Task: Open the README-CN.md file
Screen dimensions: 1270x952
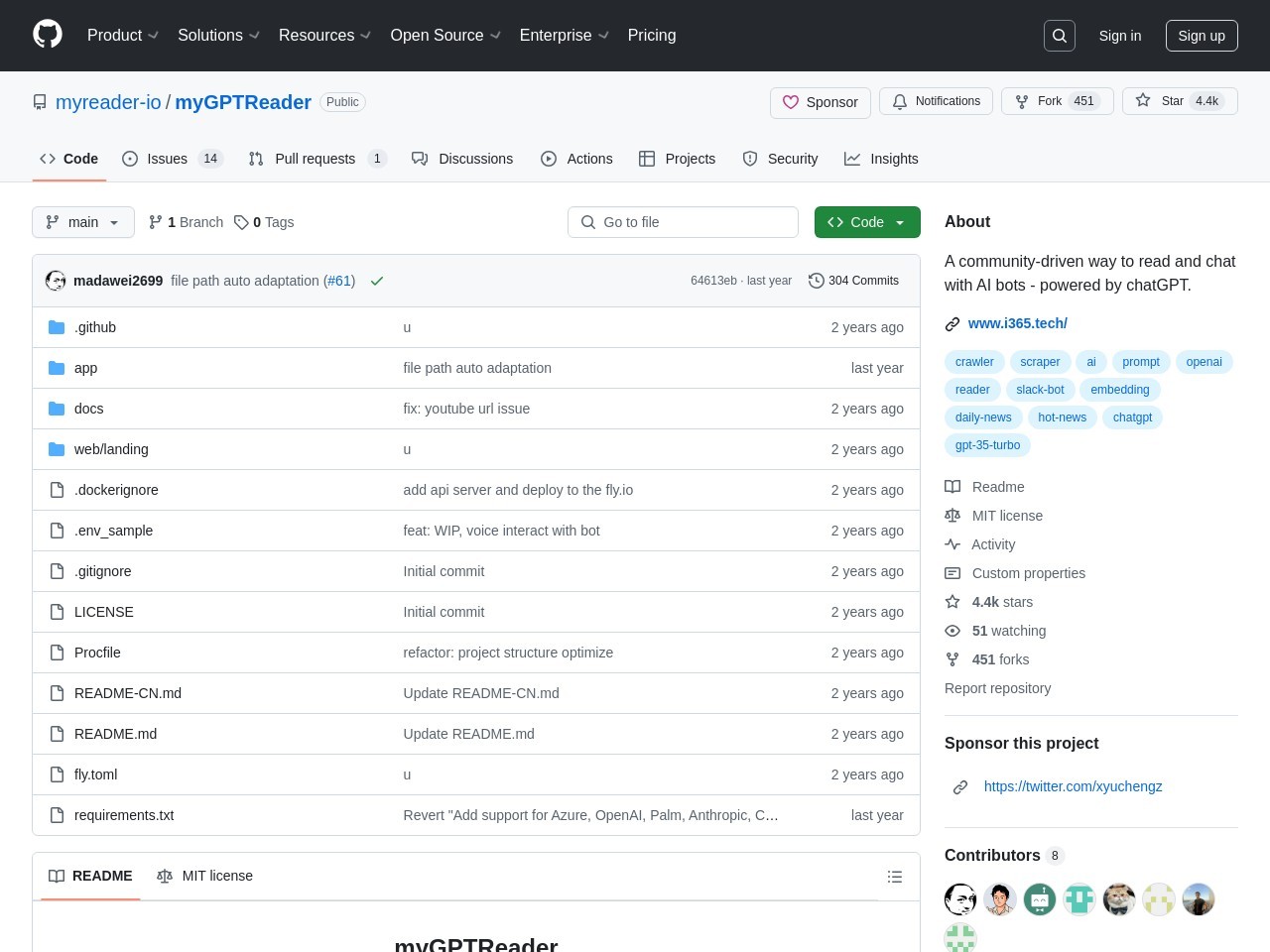Action: pos(128,693)
